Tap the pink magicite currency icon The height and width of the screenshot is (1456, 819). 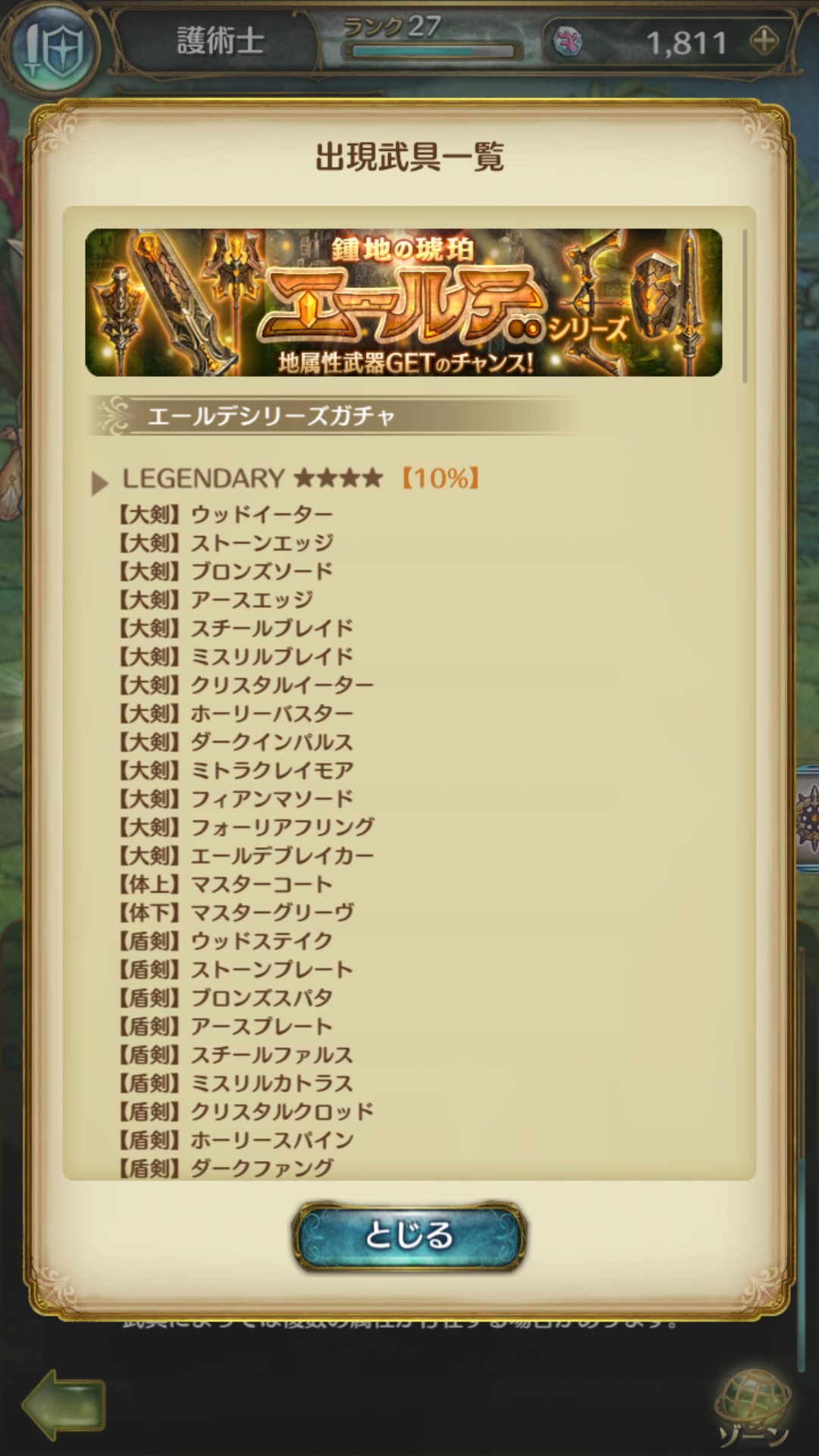point(568,41)
